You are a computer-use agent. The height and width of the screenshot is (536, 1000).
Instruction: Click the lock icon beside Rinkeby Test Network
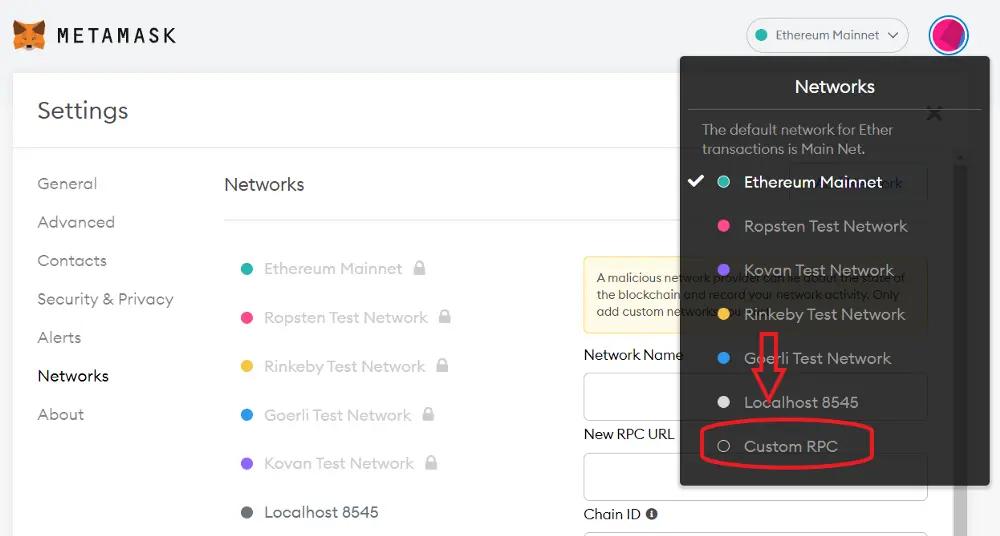[x=442, y=365]
